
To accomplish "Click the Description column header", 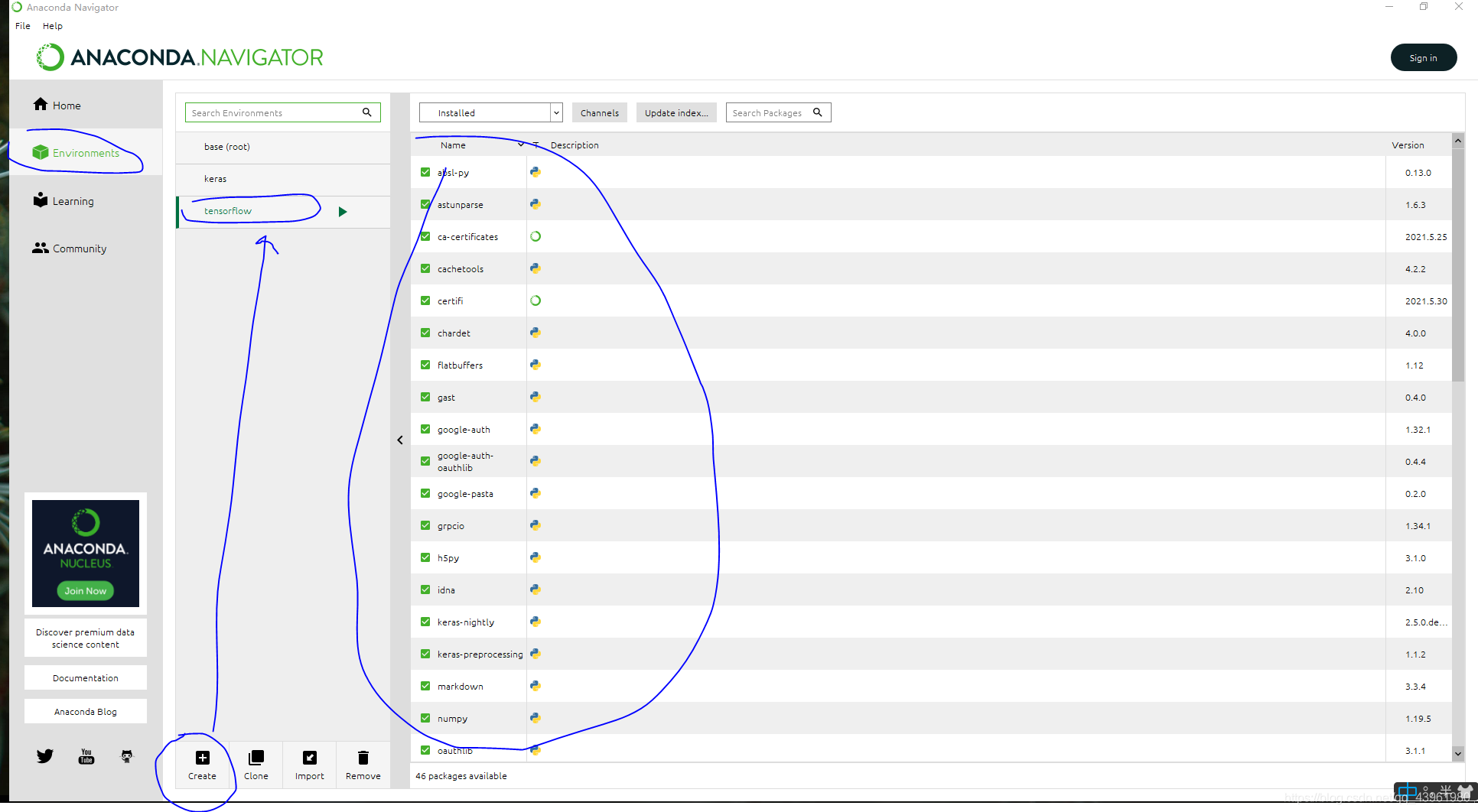I will click(x=575, y=145).
